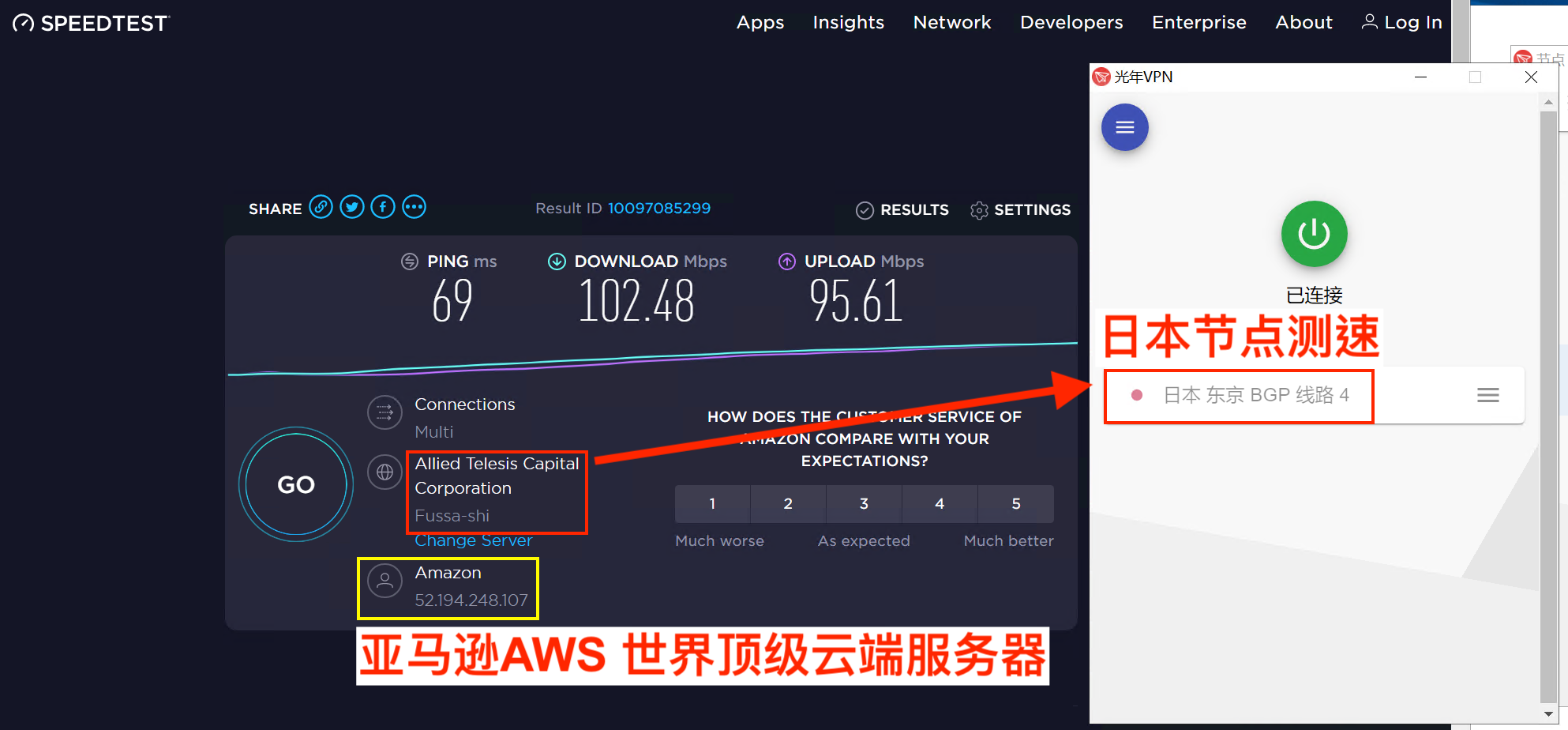
Task: Click the VPN window vertical scrollbar thumb
Action: tap(1548, 406)
